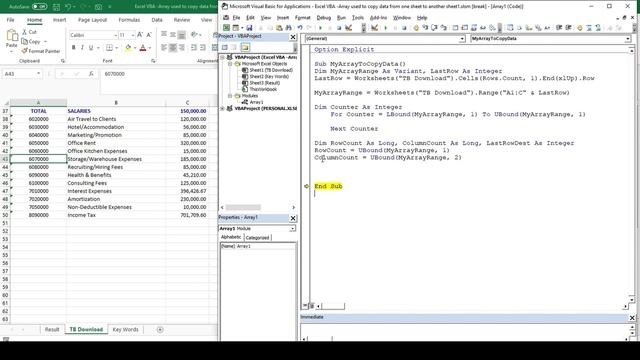Select cell A50 containing 8090000
640x360 pixels.
click(38, 215)
